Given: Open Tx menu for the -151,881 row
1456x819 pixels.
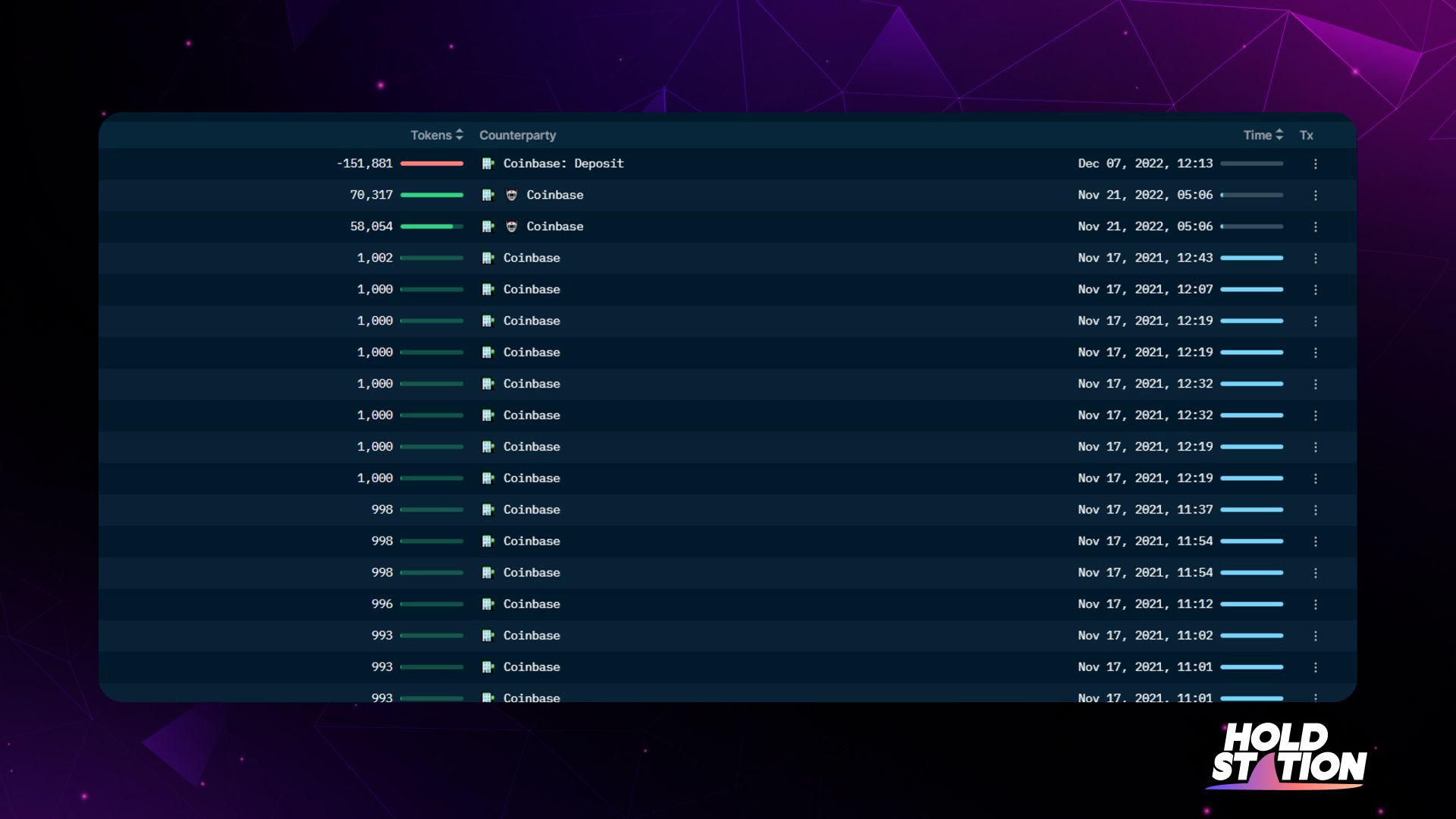Looking at the screenshot, I should click(x=1316, y=164).
